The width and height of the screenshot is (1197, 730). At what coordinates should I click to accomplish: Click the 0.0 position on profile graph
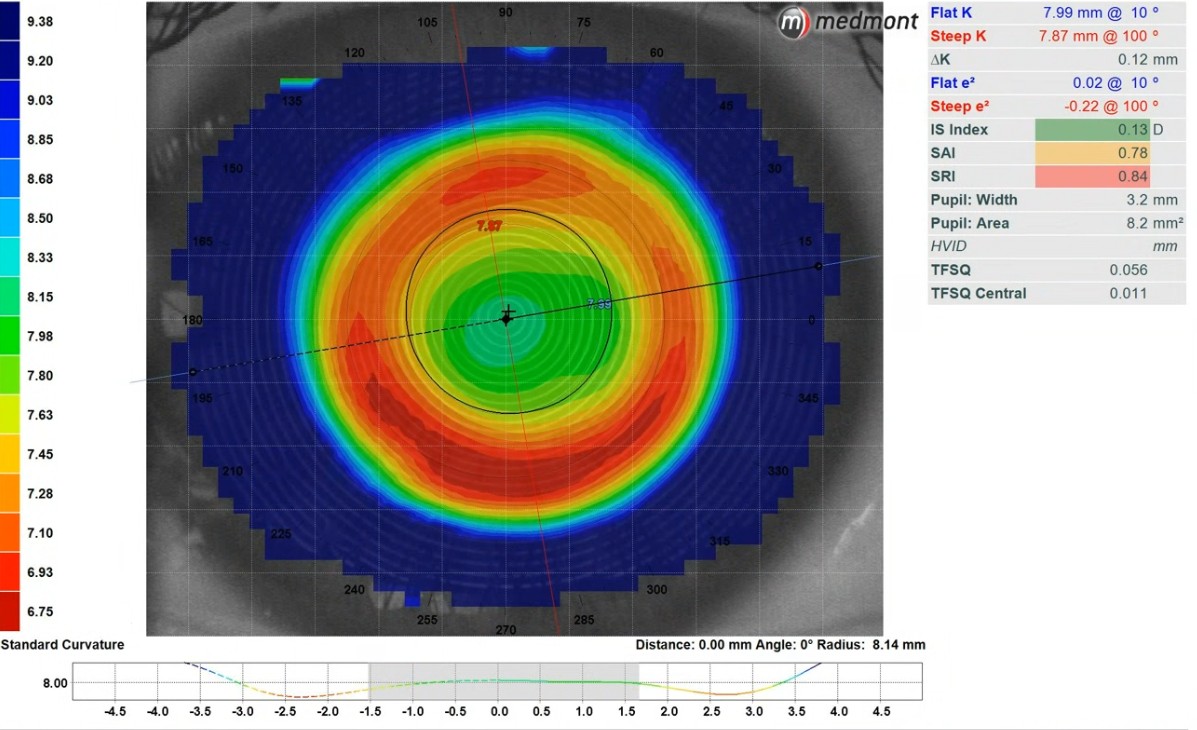(x=499, y=711)
